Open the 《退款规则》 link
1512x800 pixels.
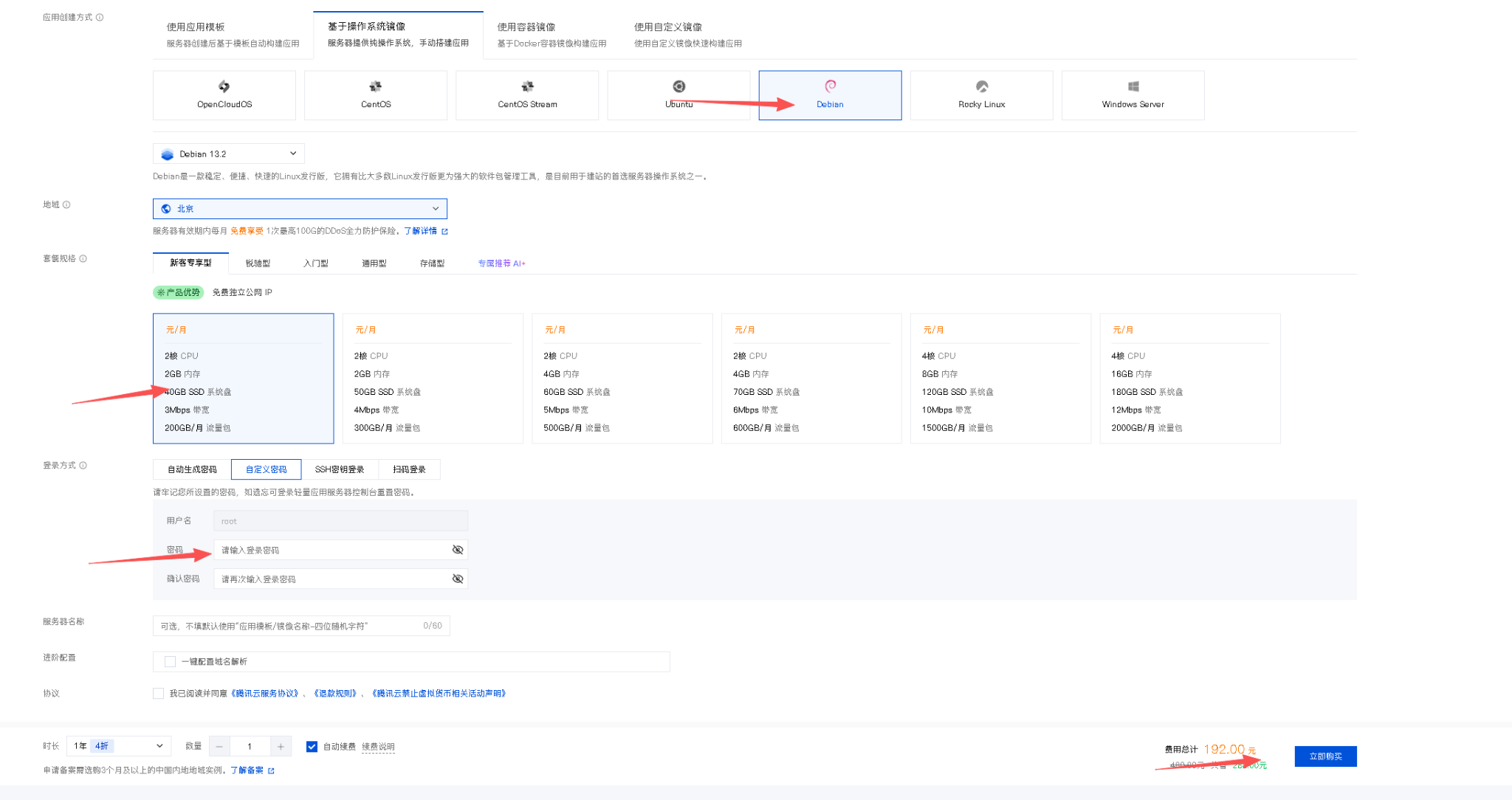click(336, 693)
